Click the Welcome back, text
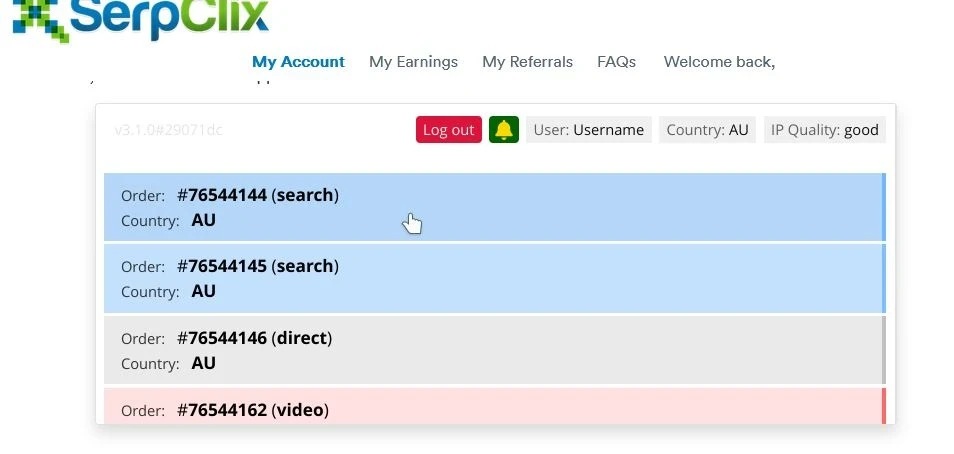954x454 pixels. pos(719,62)
